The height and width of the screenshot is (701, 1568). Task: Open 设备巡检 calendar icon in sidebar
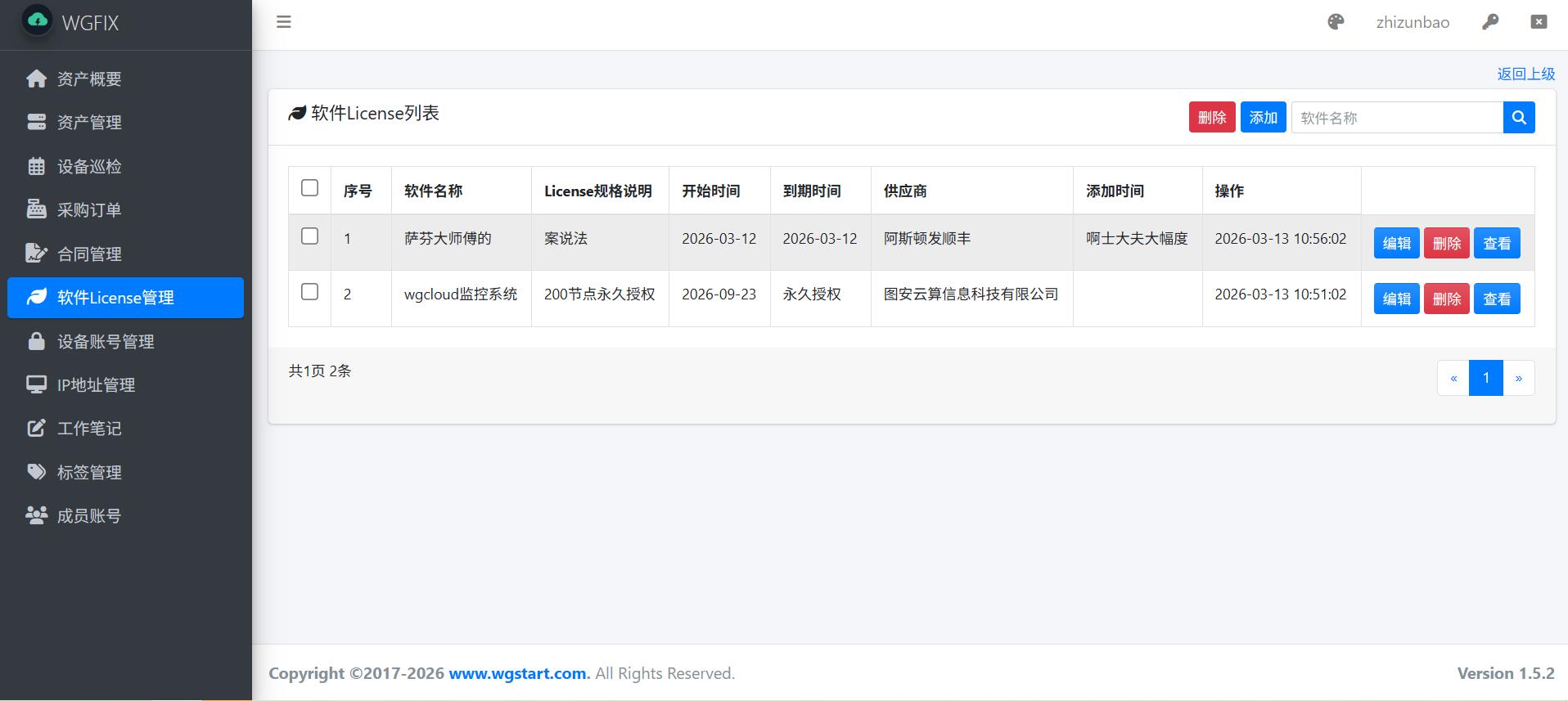(36, 166)
